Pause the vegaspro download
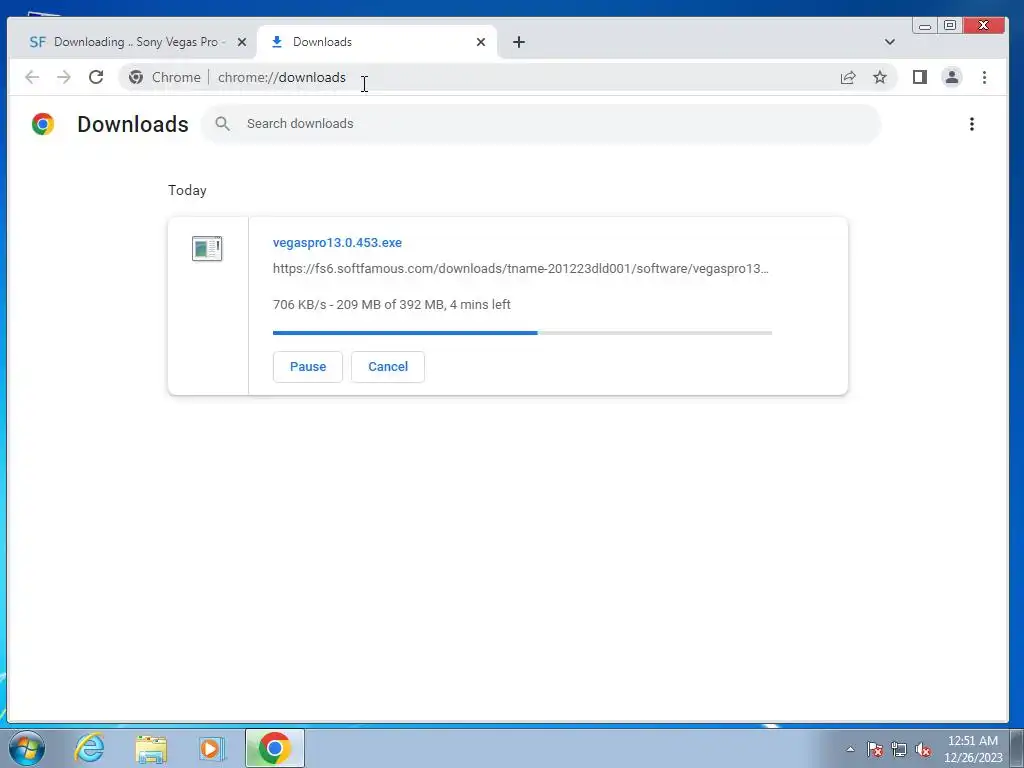The width and height of the screenshot is (1024, 768). click(308, 366)
